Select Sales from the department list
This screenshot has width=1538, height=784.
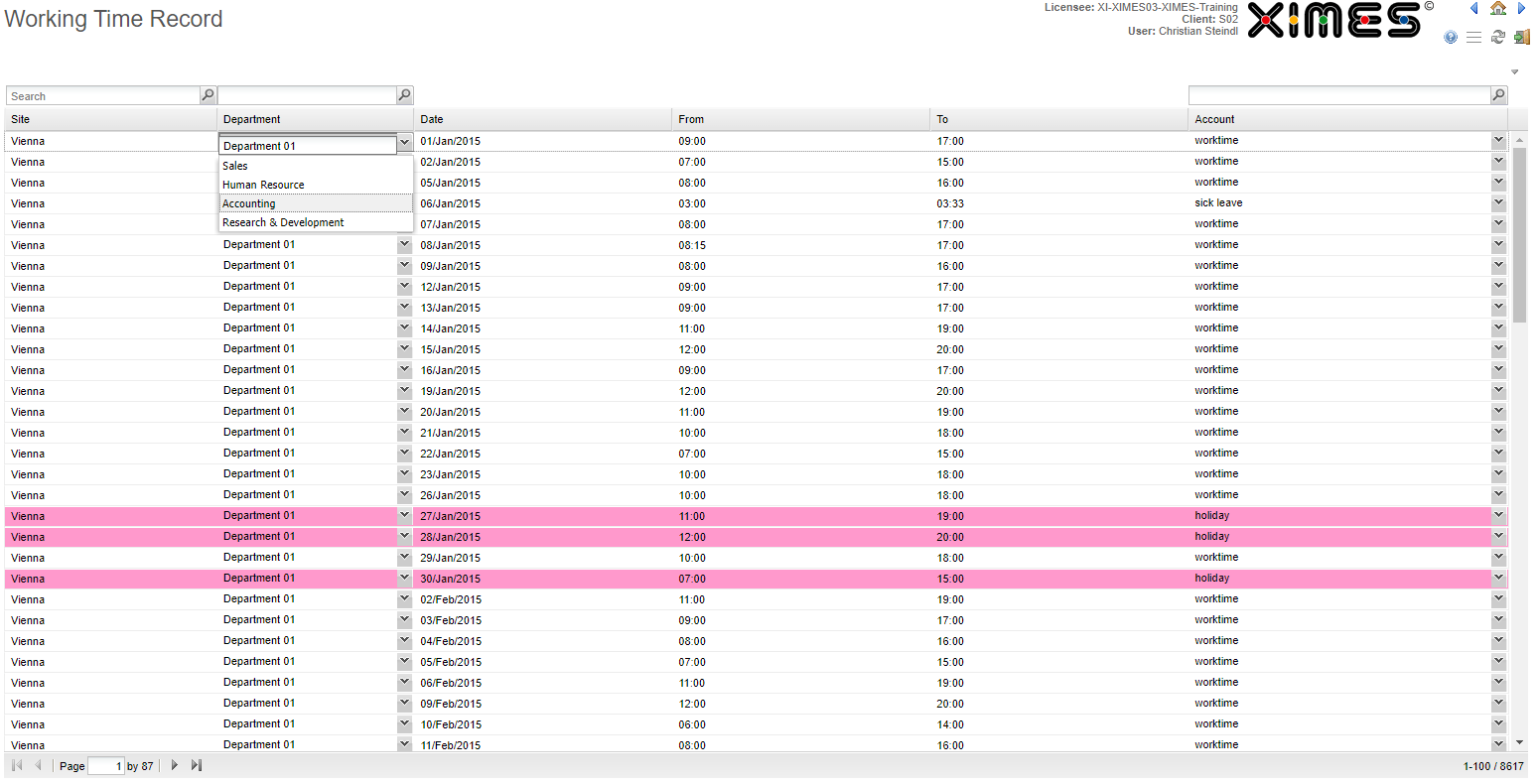pos(316,166)
